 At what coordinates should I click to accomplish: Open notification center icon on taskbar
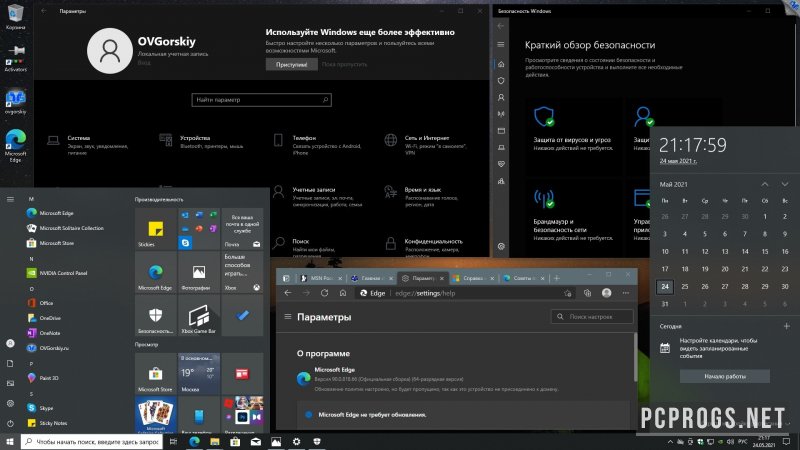pyautogui.click(x=786, y=441)
